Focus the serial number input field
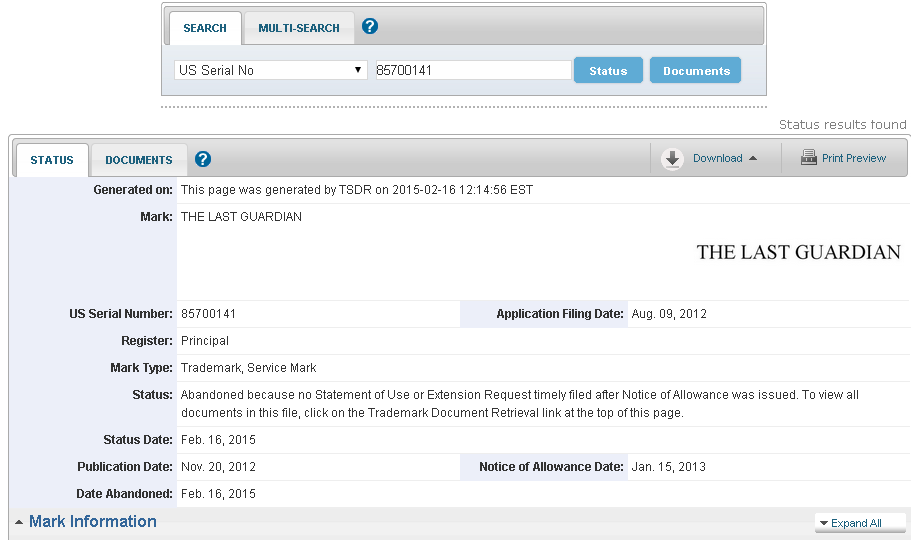Image resolution: width=911 pixels, height=540 pixels. pyautogui.click(x=474, y=70)
